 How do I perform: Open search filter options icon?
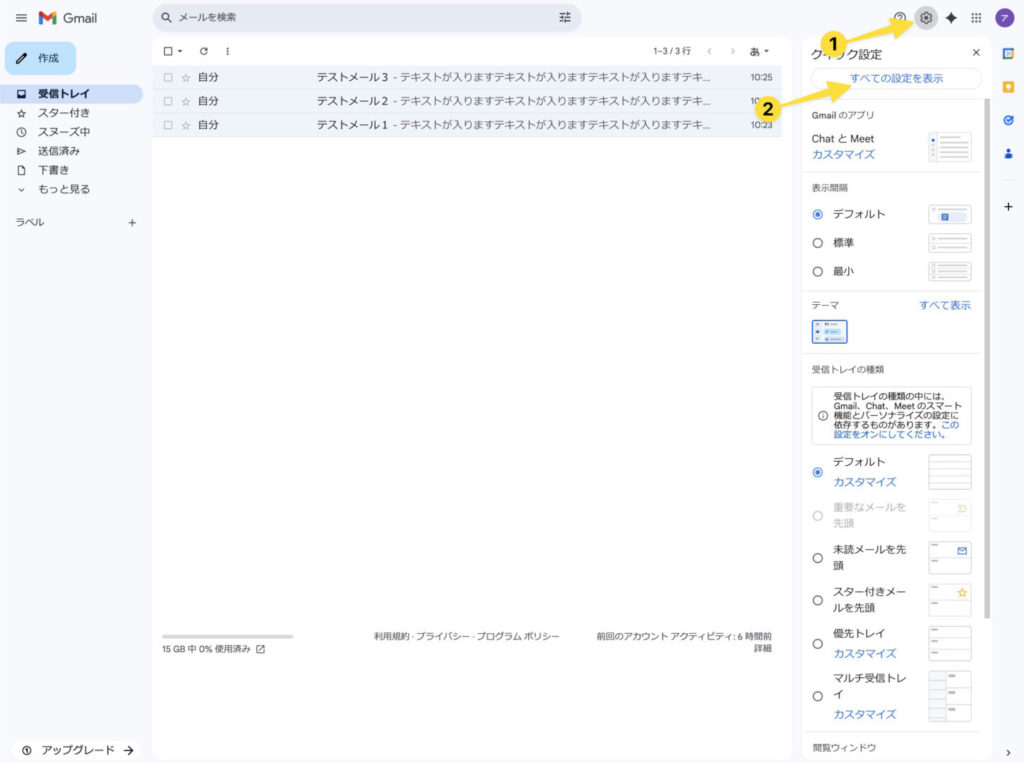pos(565,18)
